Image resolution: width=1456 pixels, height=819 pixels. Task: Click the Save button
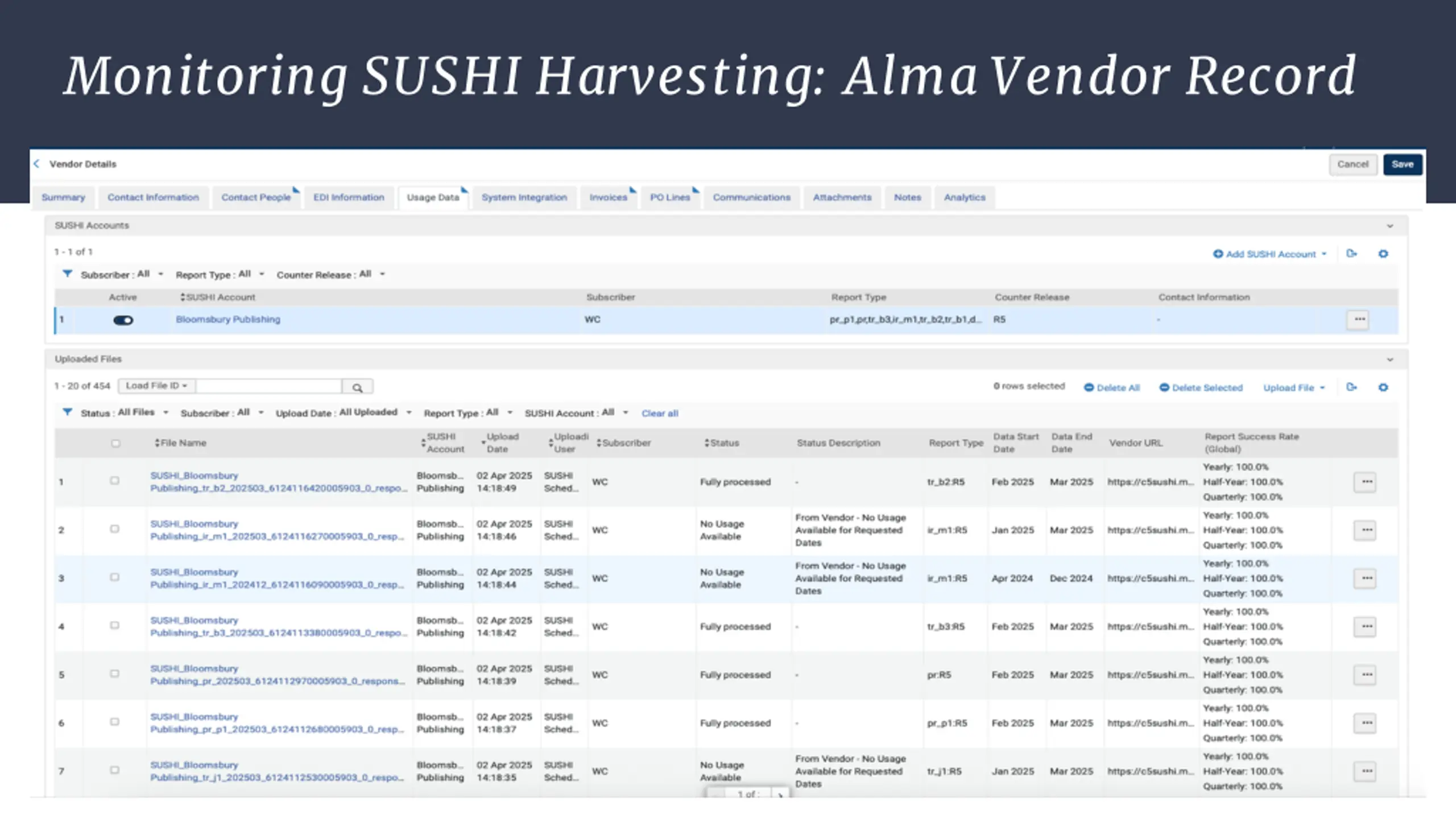(x=1403, y=164)
